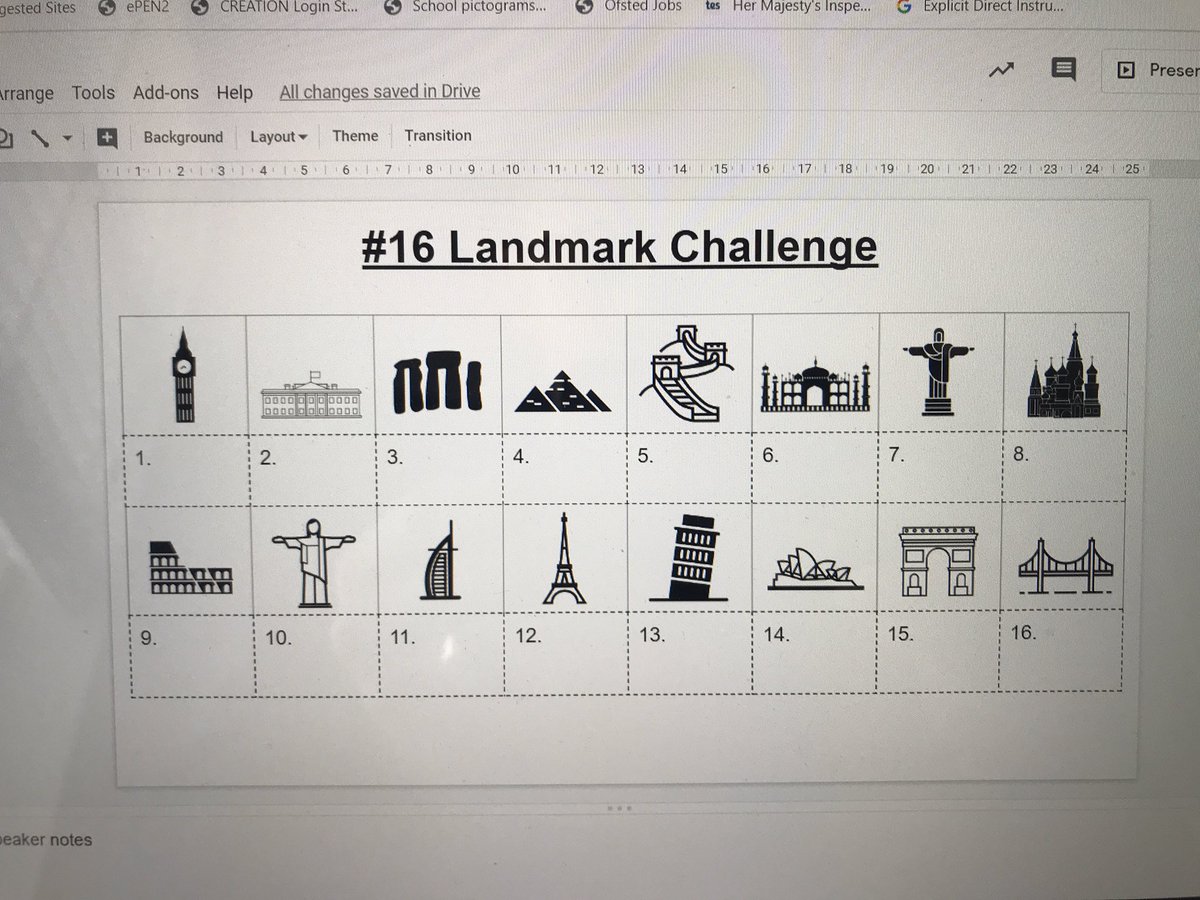Click answer cell numbered 5.
Viewport: 1200px width, 900px height.
pos(689,466)
